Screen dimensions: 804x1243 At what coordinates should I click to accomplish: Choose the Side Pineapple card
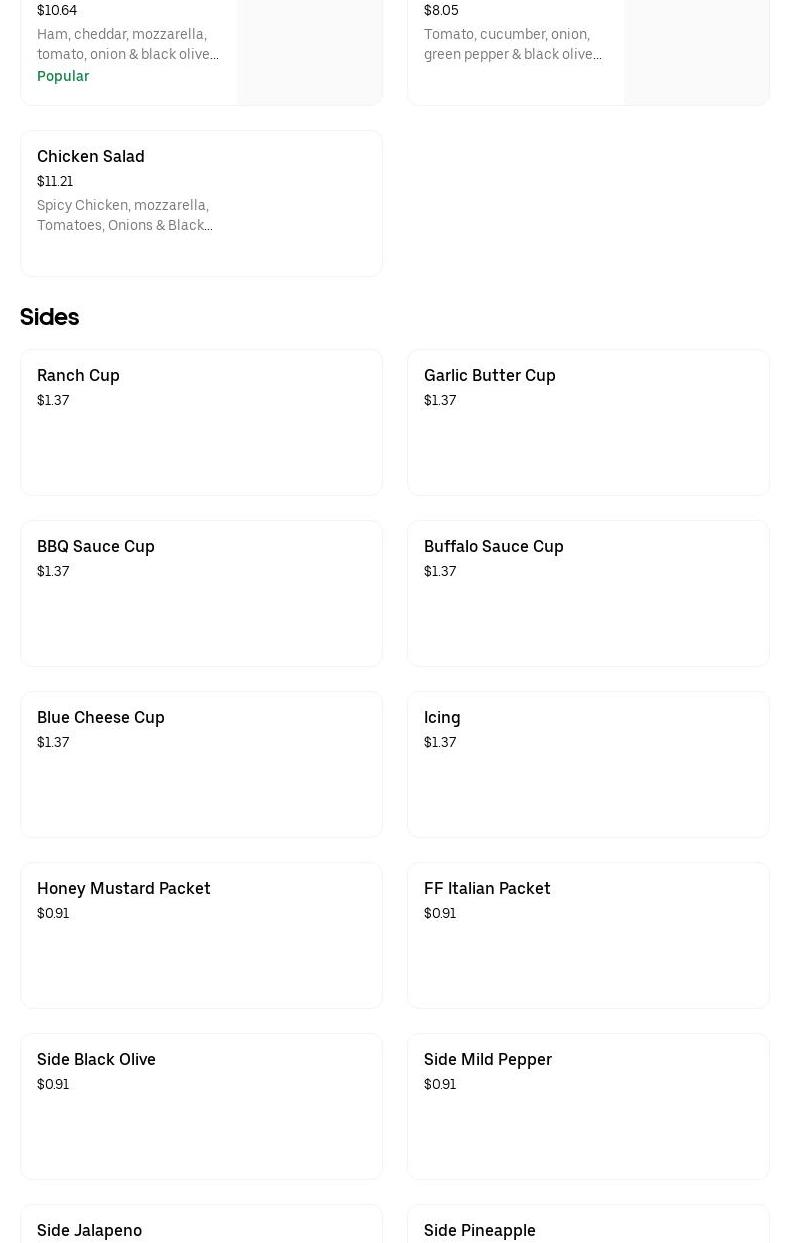588,1228
